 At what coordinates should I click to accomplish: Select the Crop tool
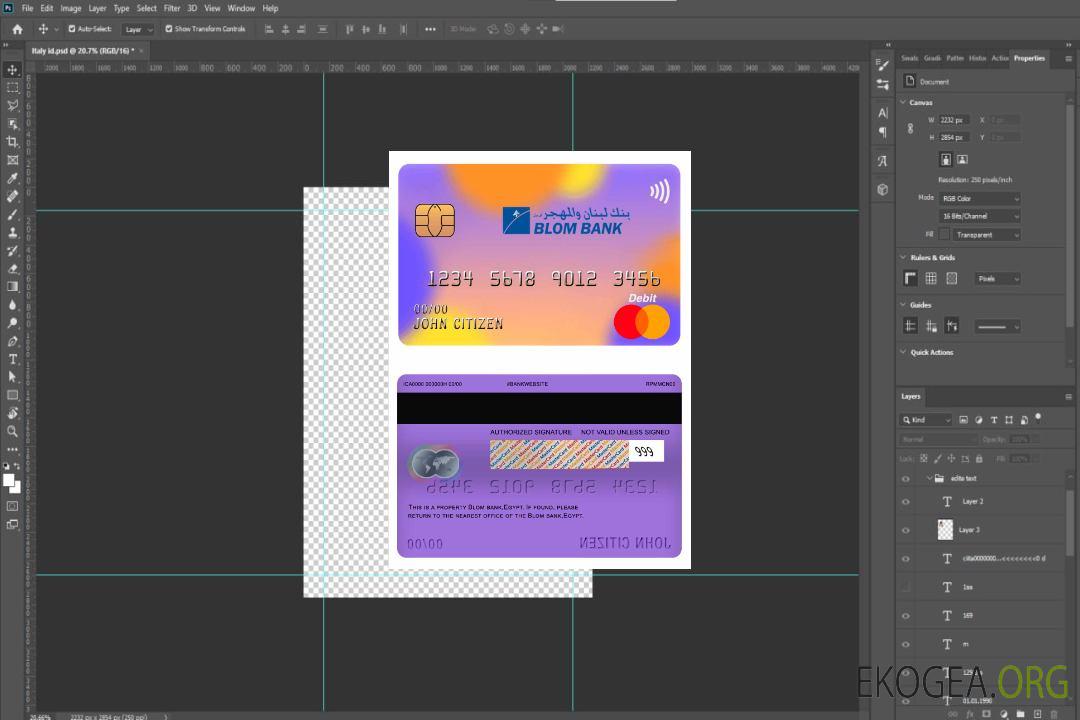coord(12,142)
